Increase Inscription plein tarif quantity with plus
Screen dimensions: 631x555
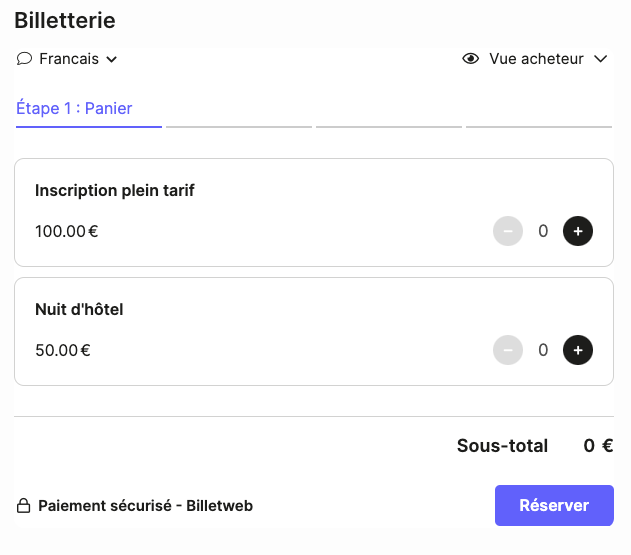click(x=578, y=231)
